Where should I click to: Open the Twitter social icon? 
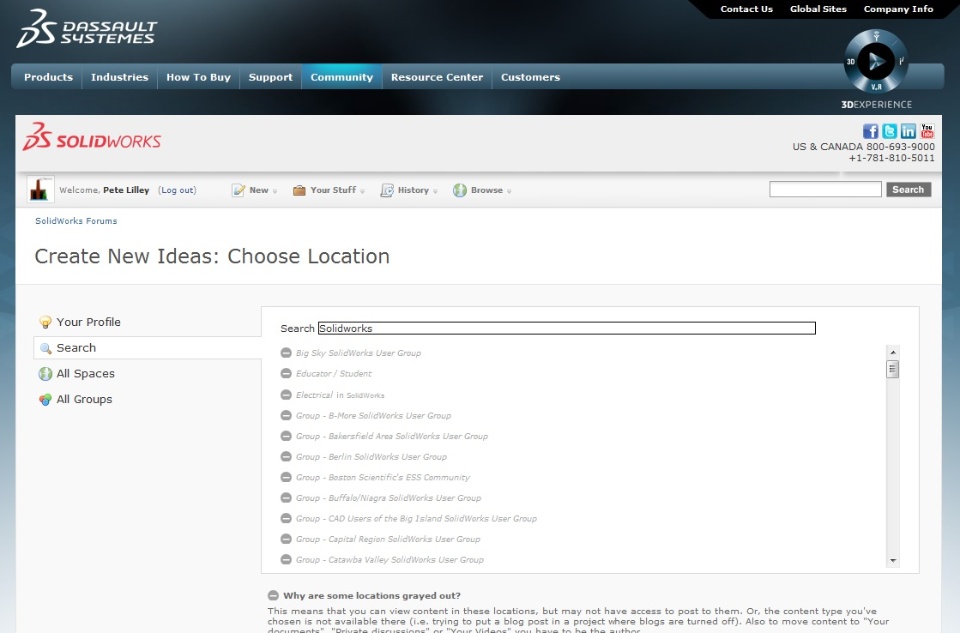tap(889, 131)
